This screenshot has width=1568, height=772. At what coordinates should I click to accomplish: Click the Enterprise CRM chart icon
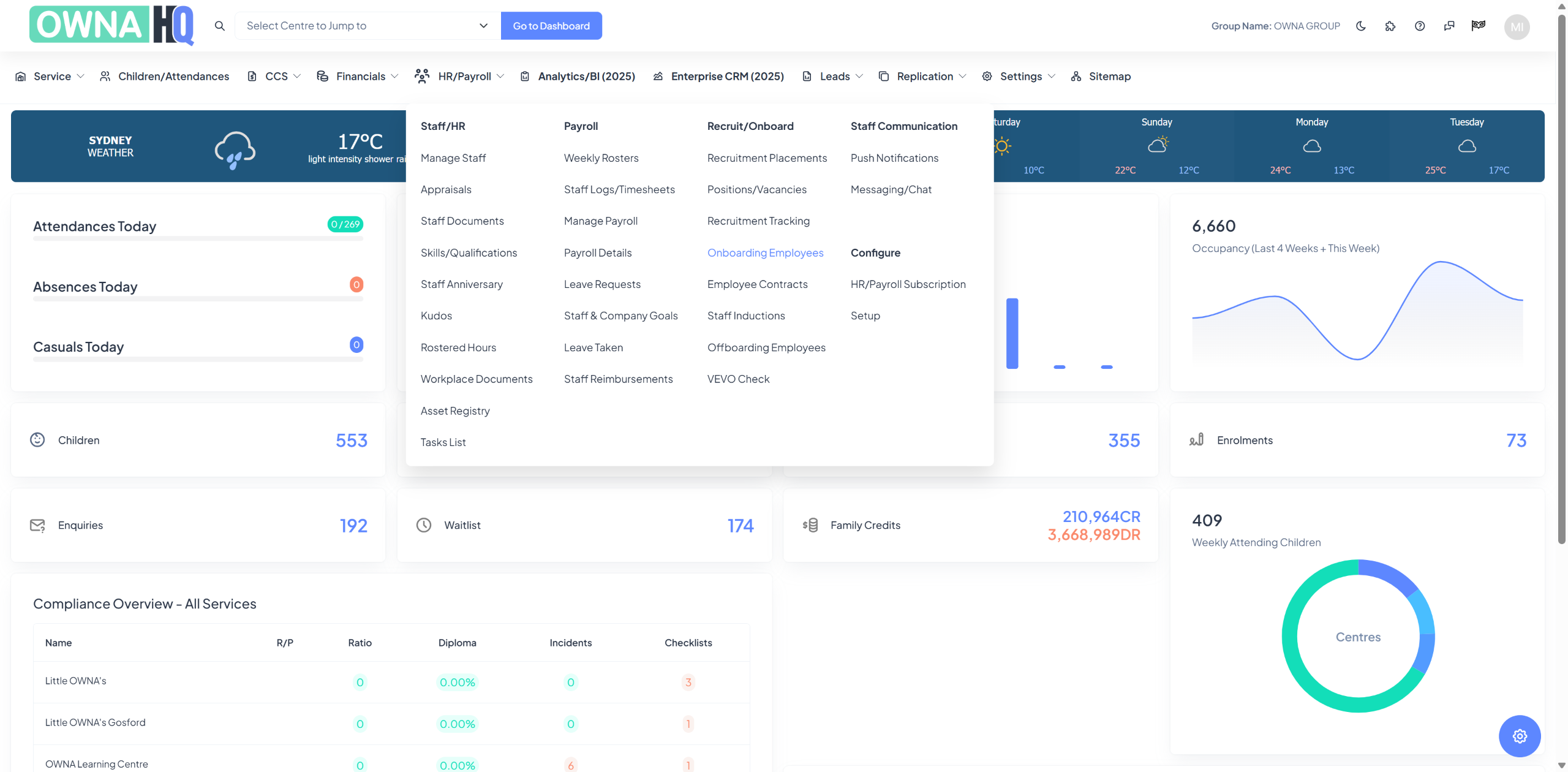(658, 77)
